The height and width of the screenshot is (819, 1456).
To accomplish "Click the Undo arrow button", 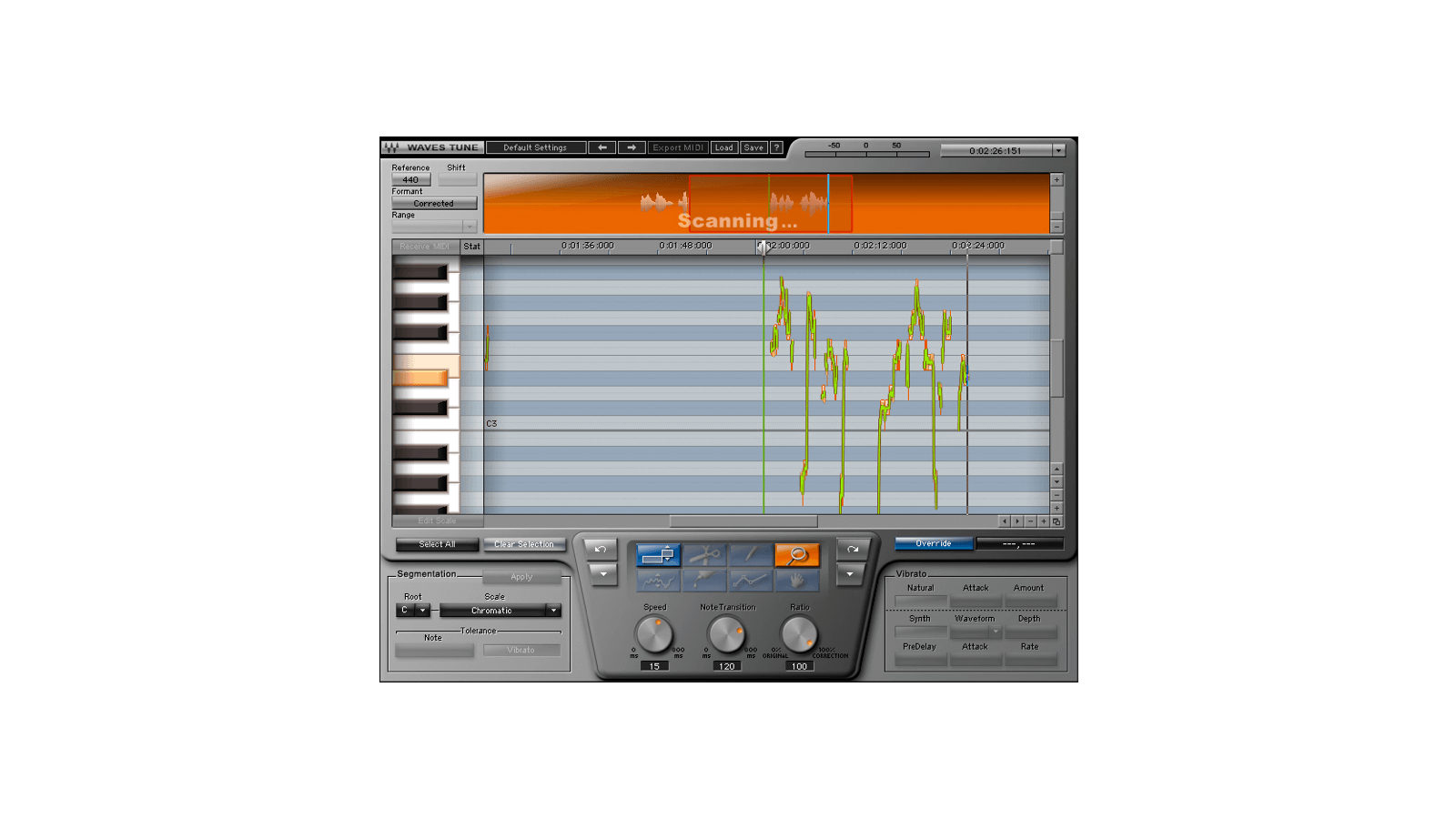I will [x=602, y=549].
